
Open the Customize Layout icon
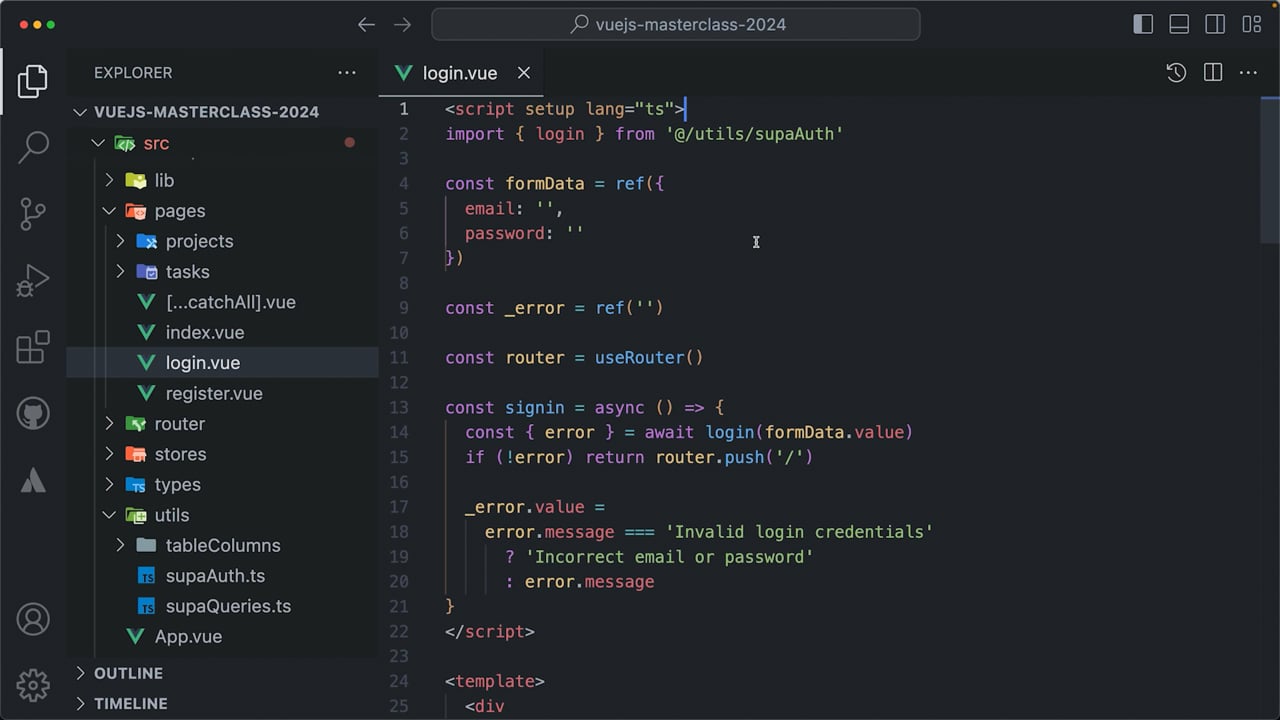(1251, 25)
